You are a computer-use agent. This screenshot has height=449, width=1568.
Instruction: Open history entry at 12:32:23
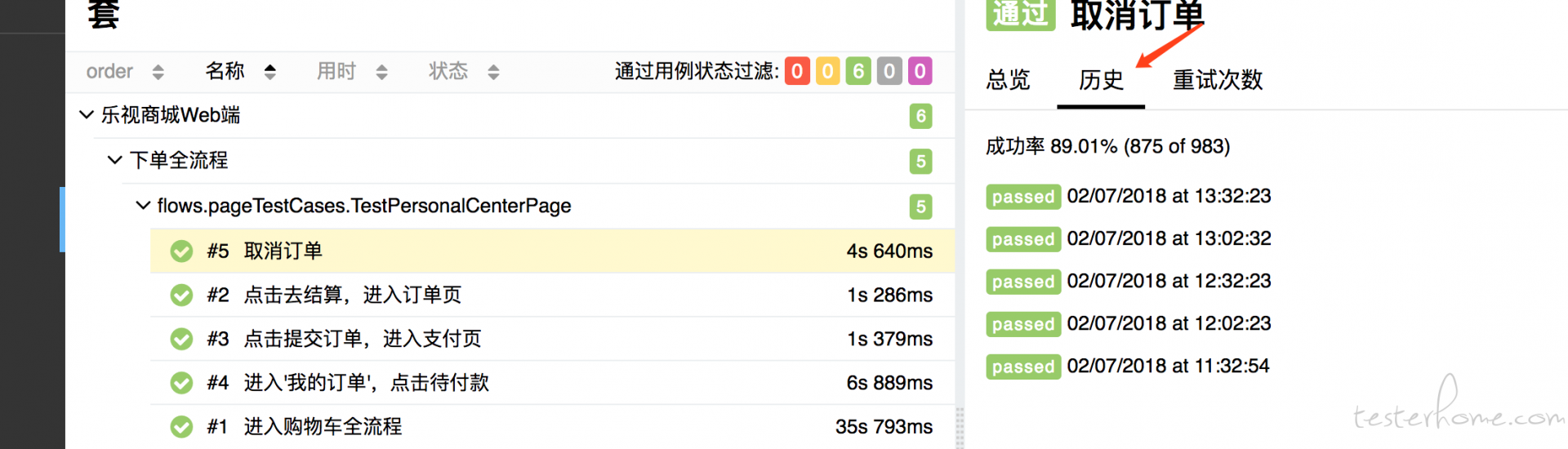[x=1129, y=281]
